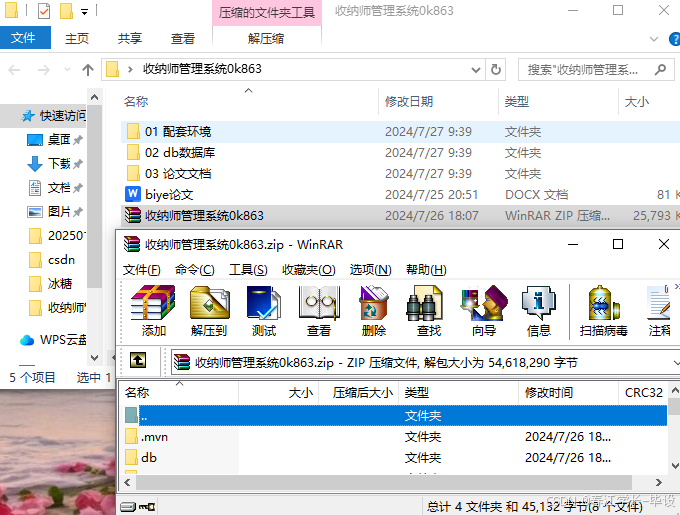Open the 文件 tab in Explorer
The height and width of the screenshot is (515, 680).
[x=23, y=38]
